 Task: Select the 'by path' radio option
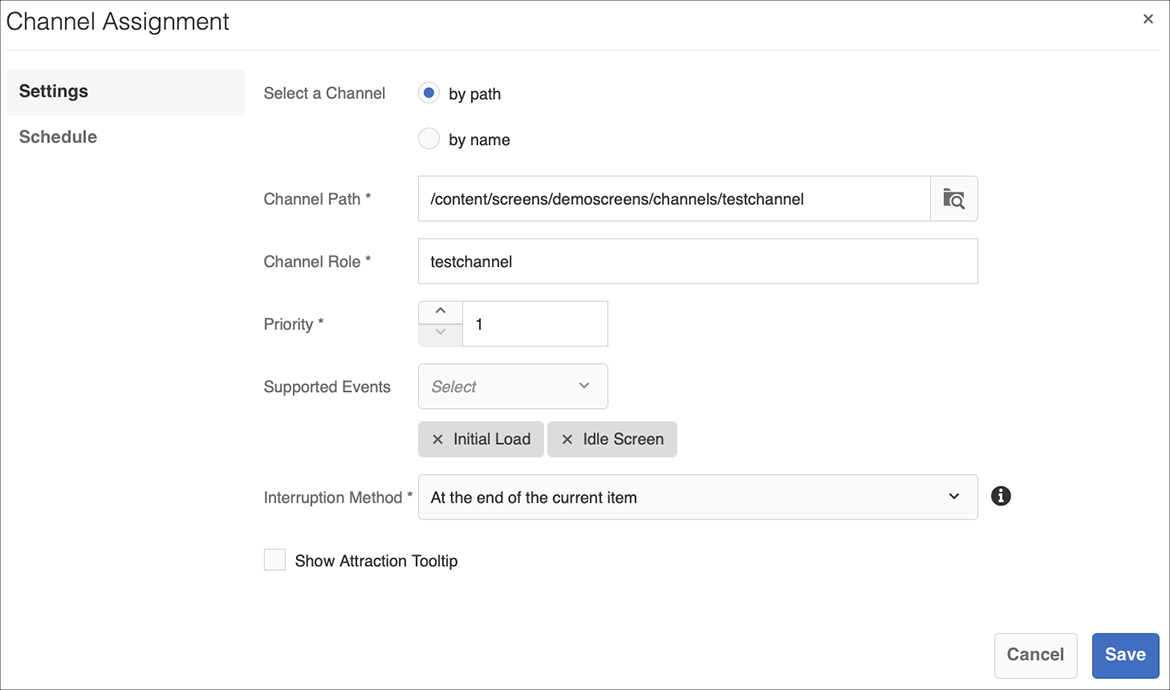tap(429, 93)
